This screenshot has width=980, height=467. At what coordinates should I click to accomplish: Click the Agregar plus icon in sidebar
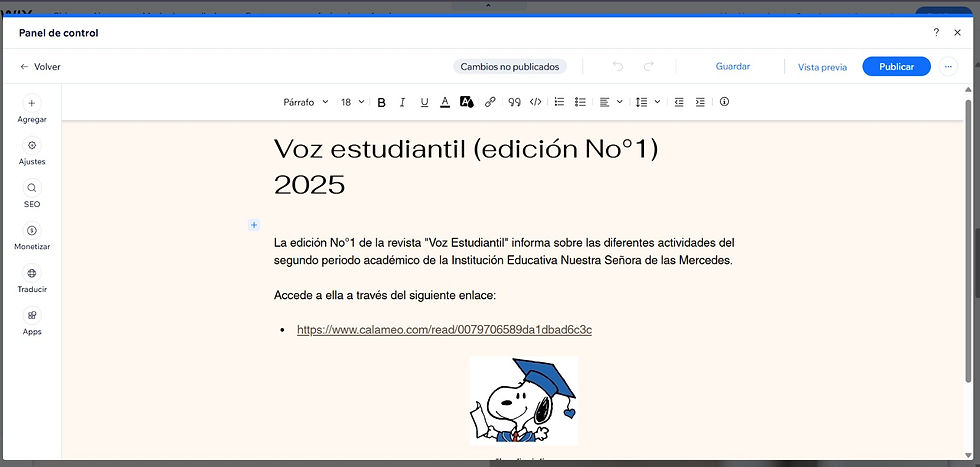[x=32, y=103]
